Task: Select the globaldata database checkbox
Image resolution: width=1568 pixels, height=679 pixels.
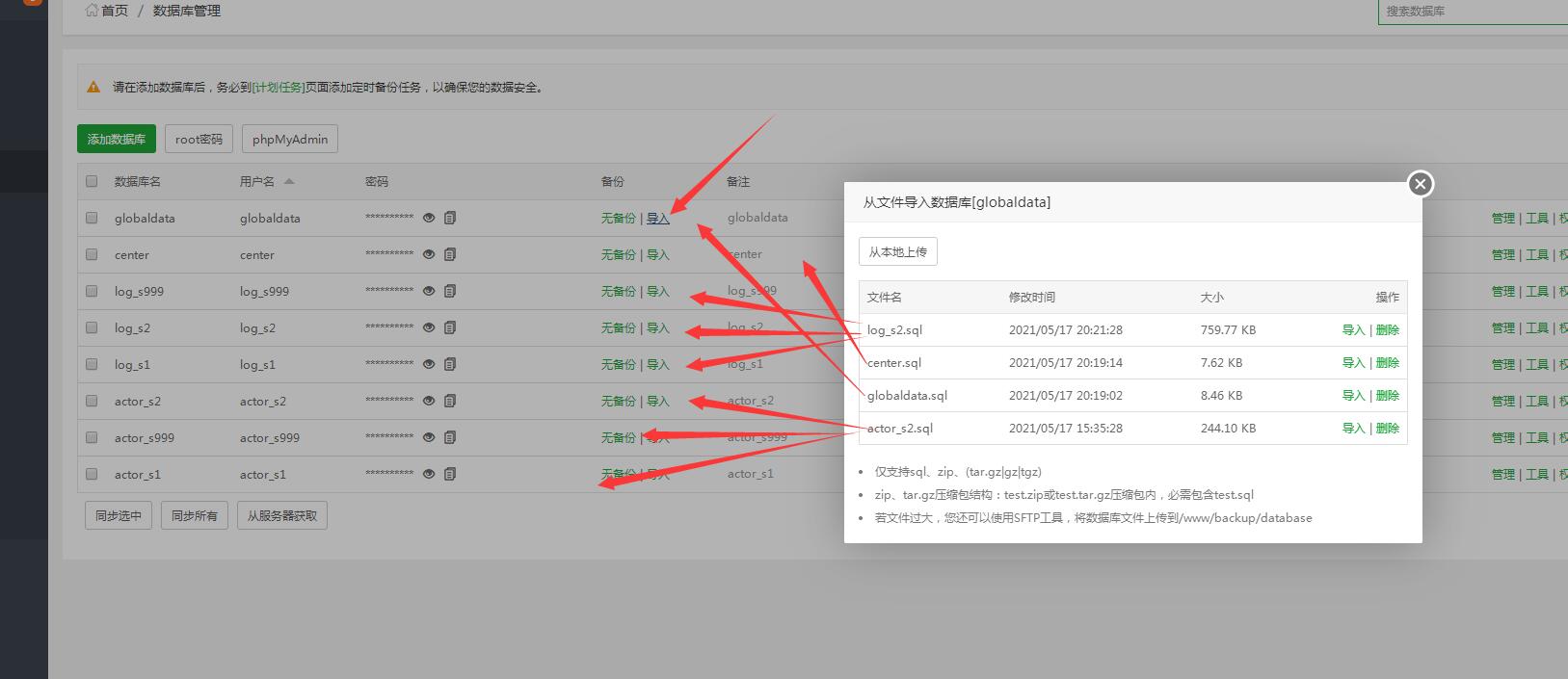Action: pyautogui.click(x=92, y=219)
